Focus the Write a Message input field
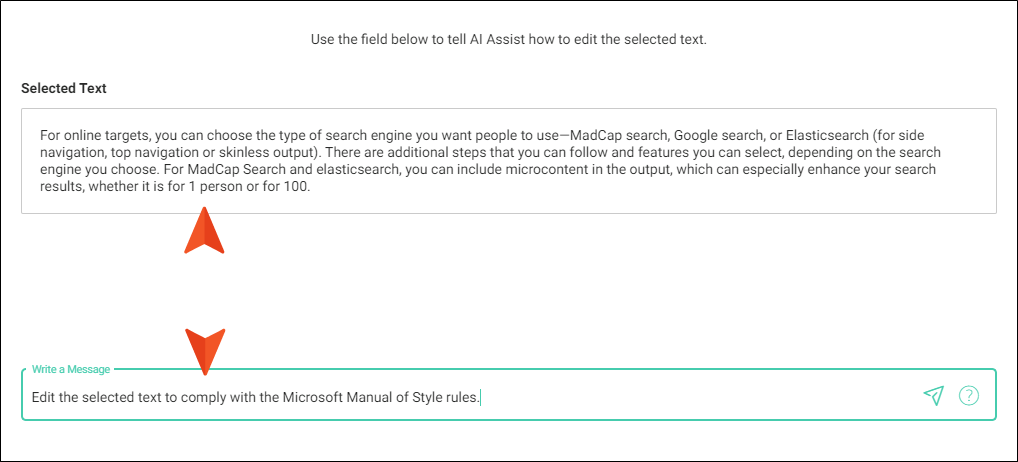This screenshot has width=1018, height=462. coord(508,395)
